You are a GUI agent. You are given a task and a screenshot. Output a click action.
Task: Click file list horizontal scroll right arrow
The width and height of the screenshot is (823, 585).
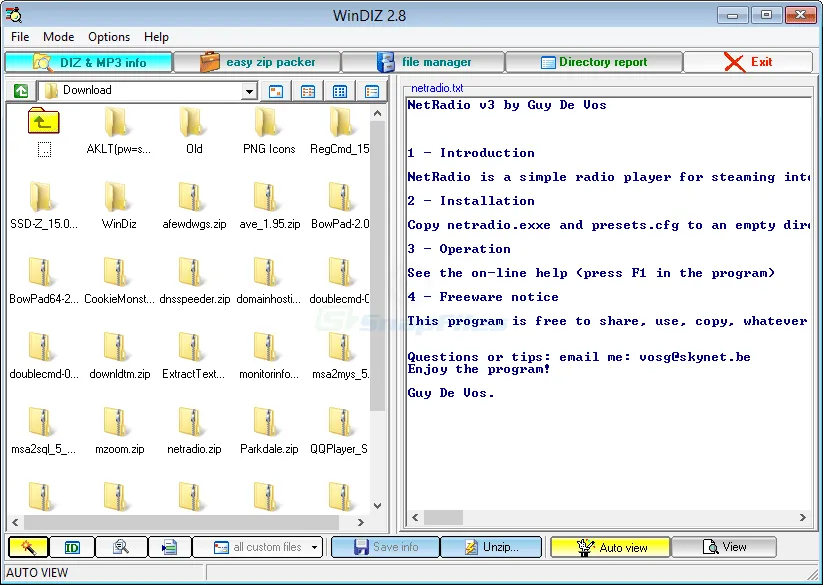click(x=361, y=523)
